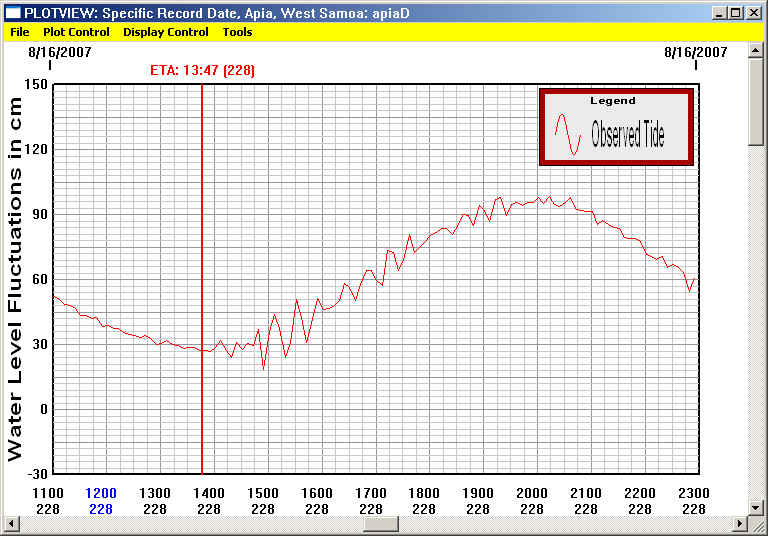The width and height of the screenshot is (768, 536).
Task: Click the right 8/16/2007 end date label
Action: point(696,52)
